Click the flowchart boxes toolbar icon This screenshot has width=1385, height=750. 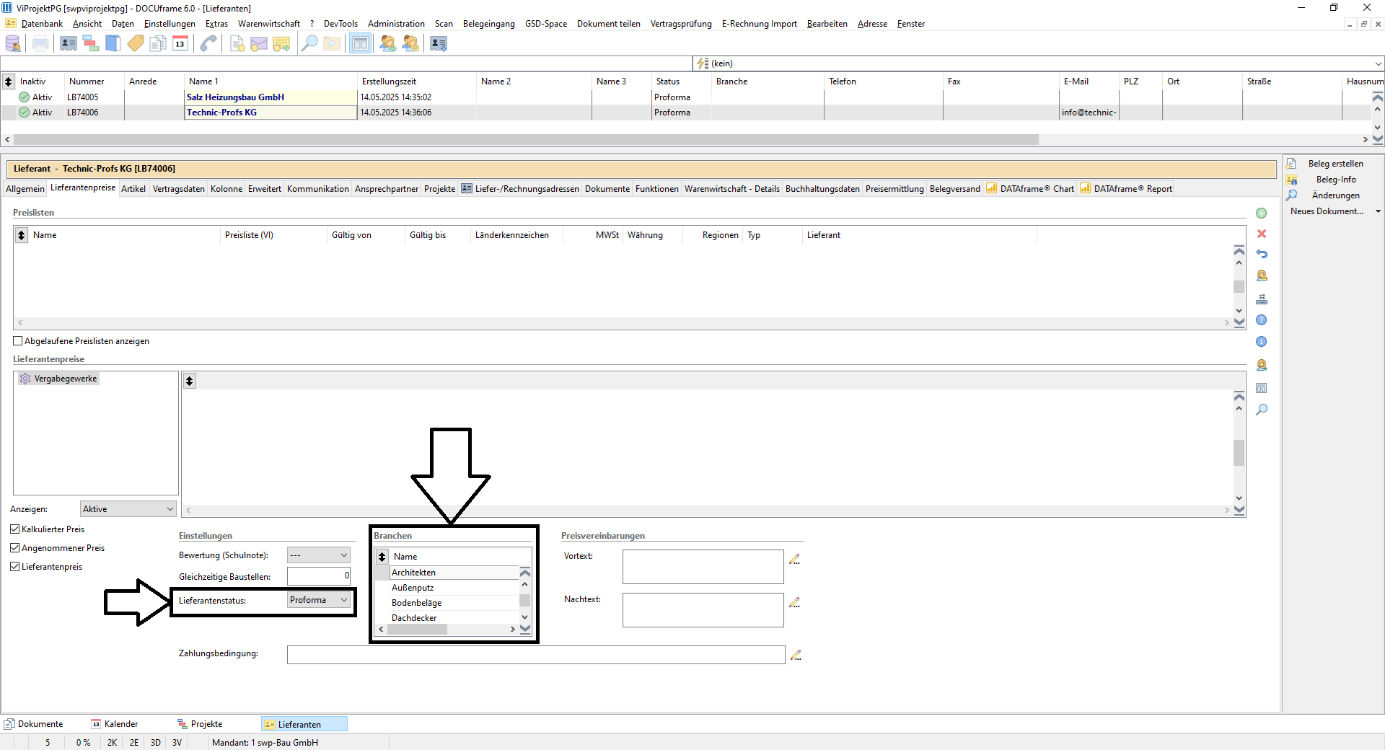click(90, 43)
